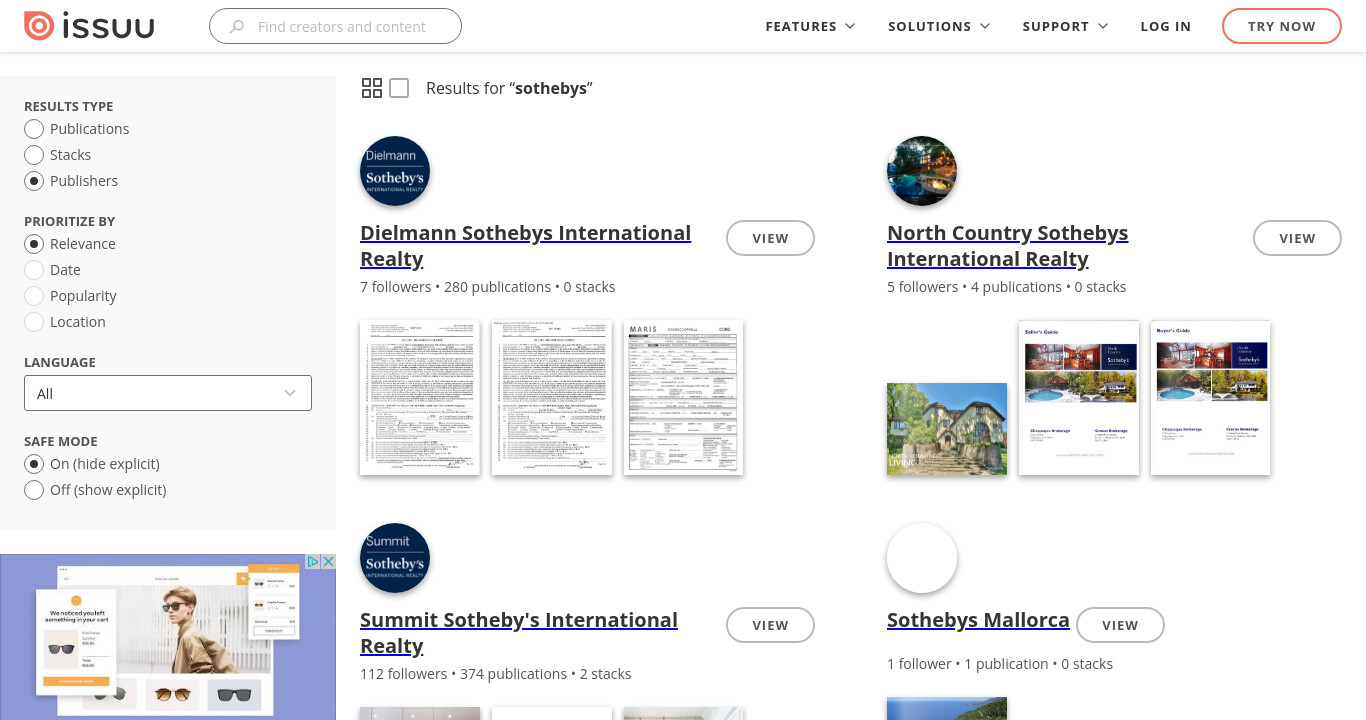Open Summit Sotheby's profile avatar
The height and width of the screenshot is (720, 1366).
395,558
